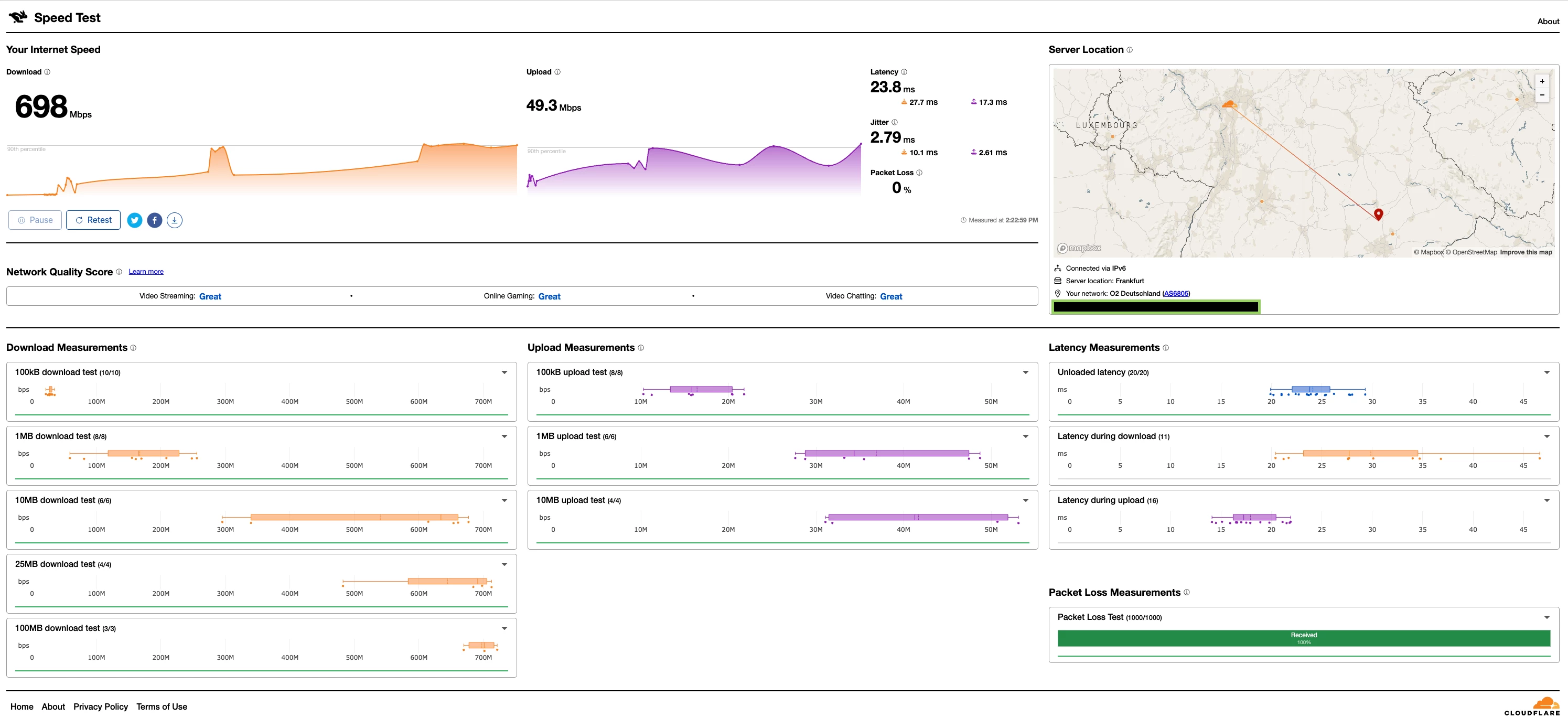1568x728 pixels.
Task: Click info icon beside Server Location
Action: click(x=1130, y=50)
